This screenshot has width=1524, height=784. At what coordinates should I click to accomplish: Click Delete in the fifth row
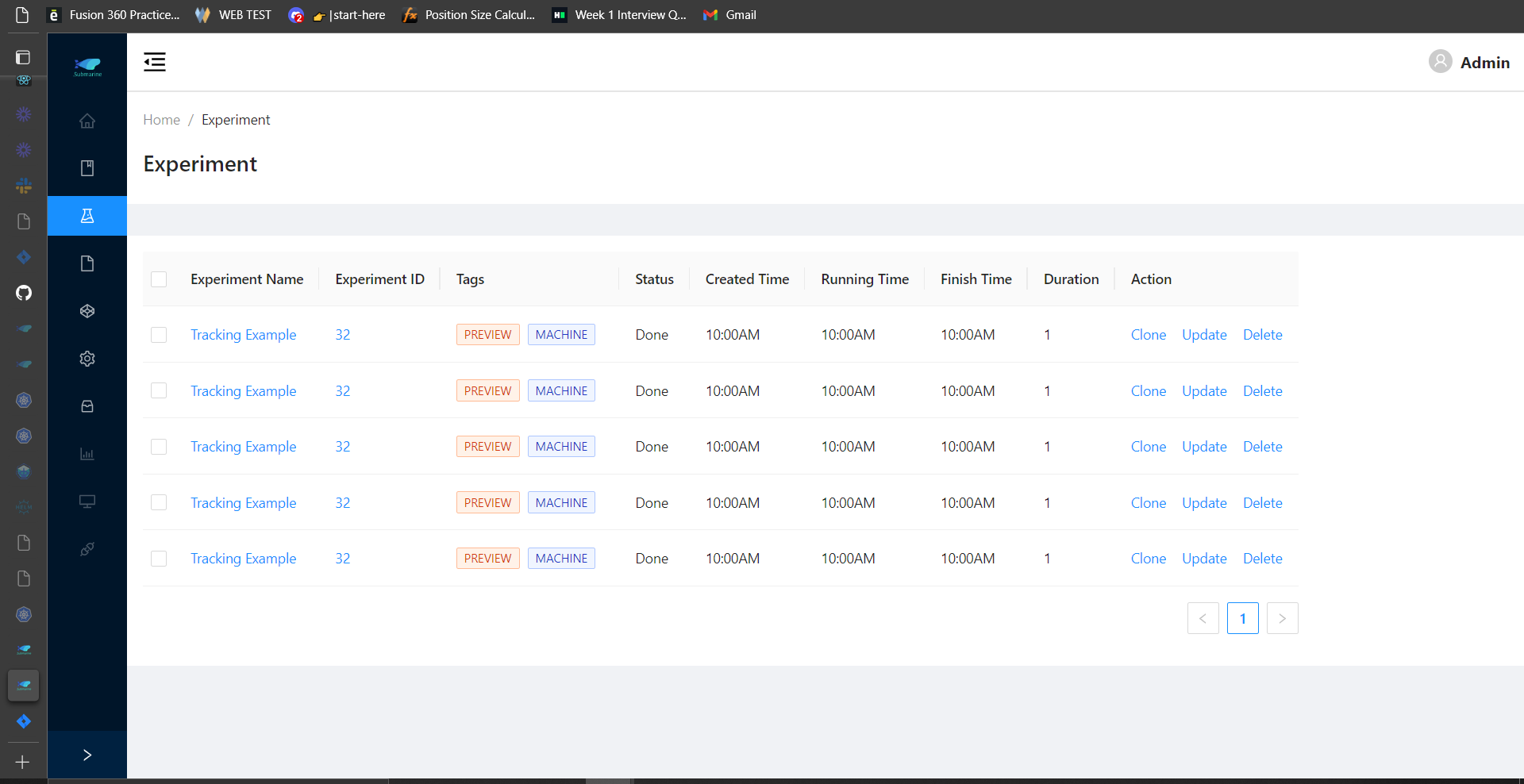(x=1263, y=559)
